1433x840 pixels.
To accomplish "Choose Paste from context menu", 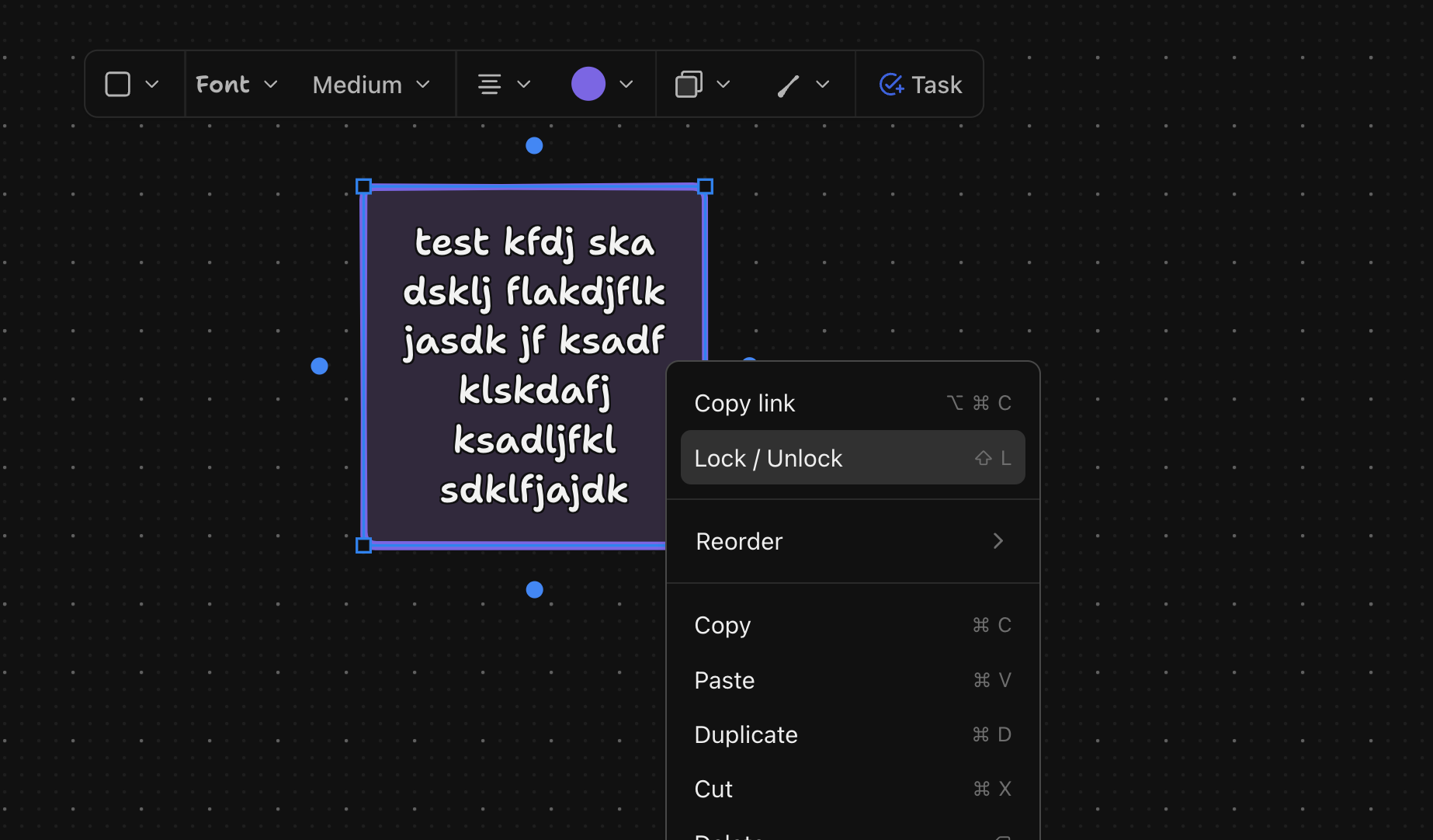I will pos(853,680).
